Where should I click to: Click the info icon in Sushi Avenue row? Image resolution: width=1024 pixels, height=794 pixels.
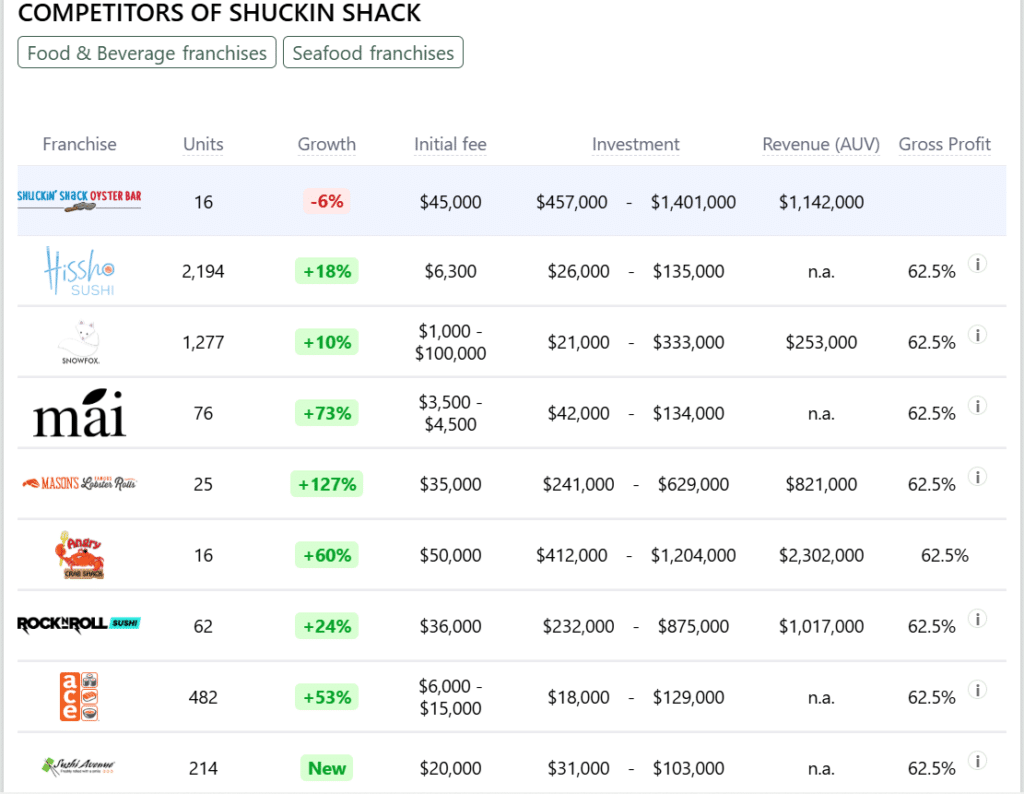(977, 761)
